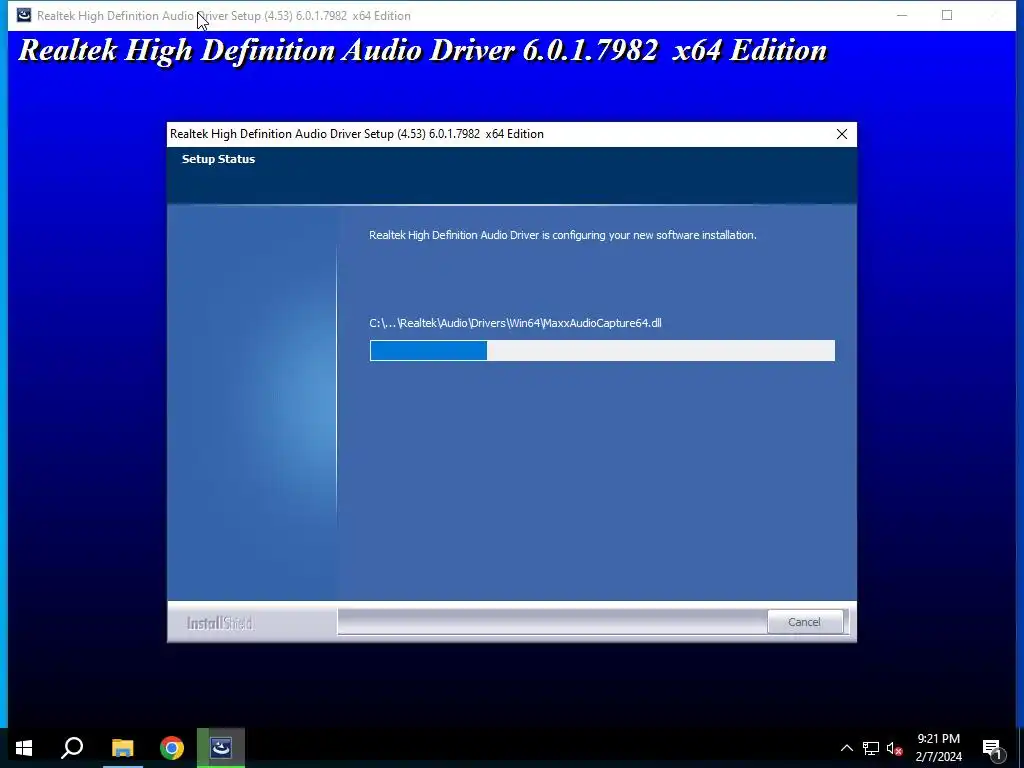The height and width of the screenshot is (768, 1024).
Task: Close the Realtek setup dialog
Action: [x=842, y=134]
